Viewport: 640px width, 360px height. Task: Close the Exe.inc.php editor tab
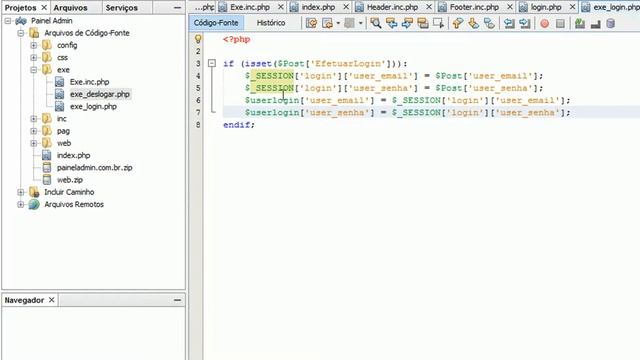point(281,7)
